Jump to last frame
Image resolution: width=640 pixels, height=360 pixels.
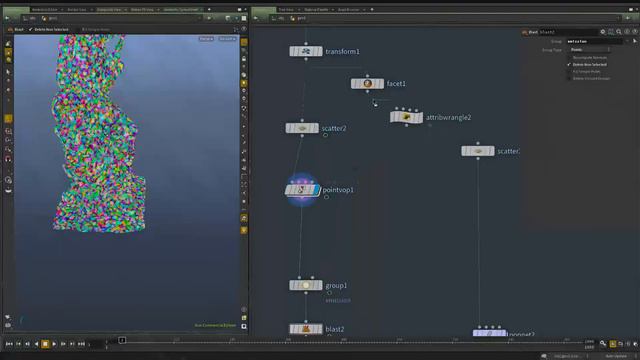[x=81, y=344]
